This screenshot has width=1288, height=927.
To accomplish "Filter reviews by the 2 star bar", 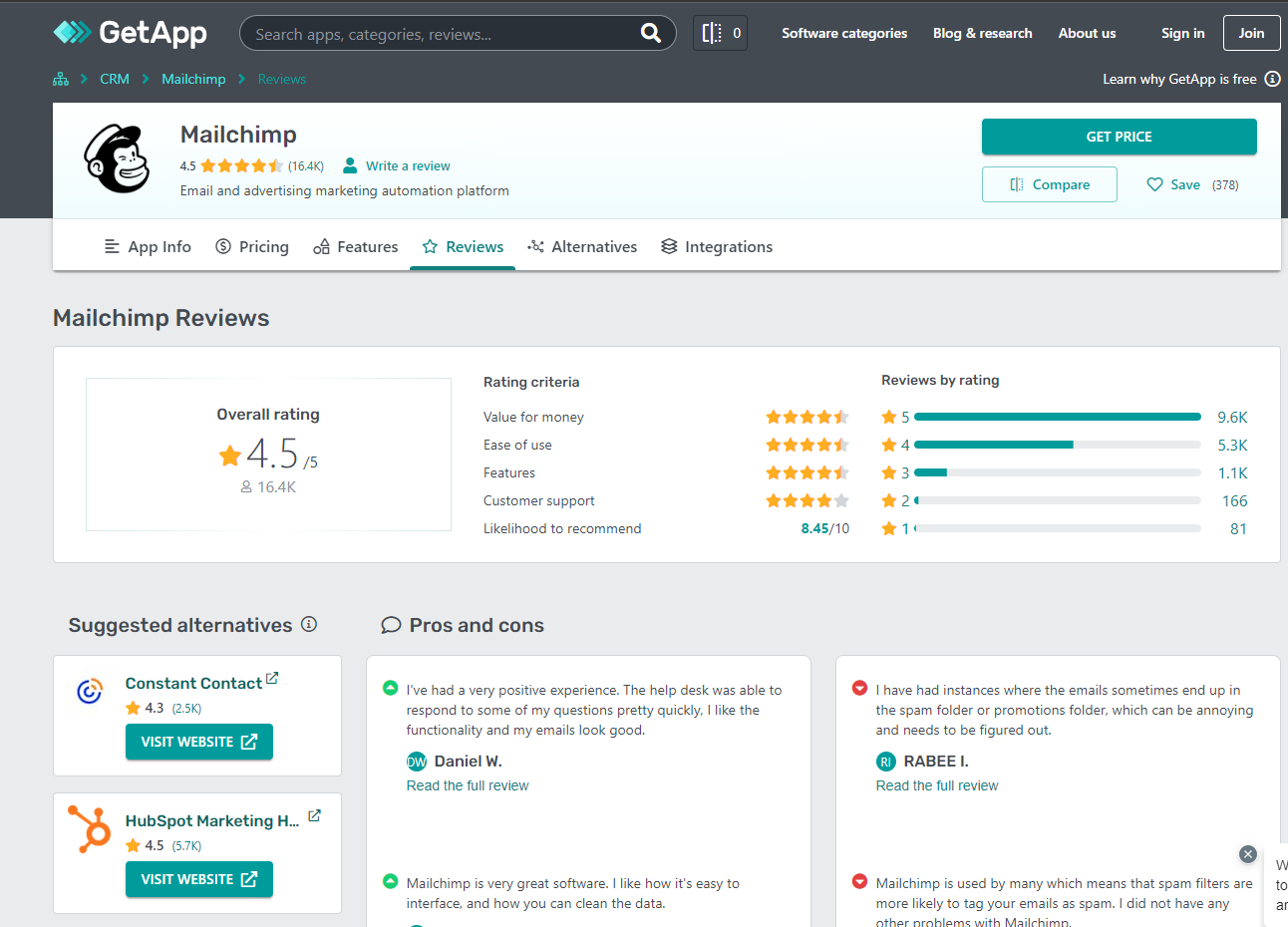I will point(1057,500).
